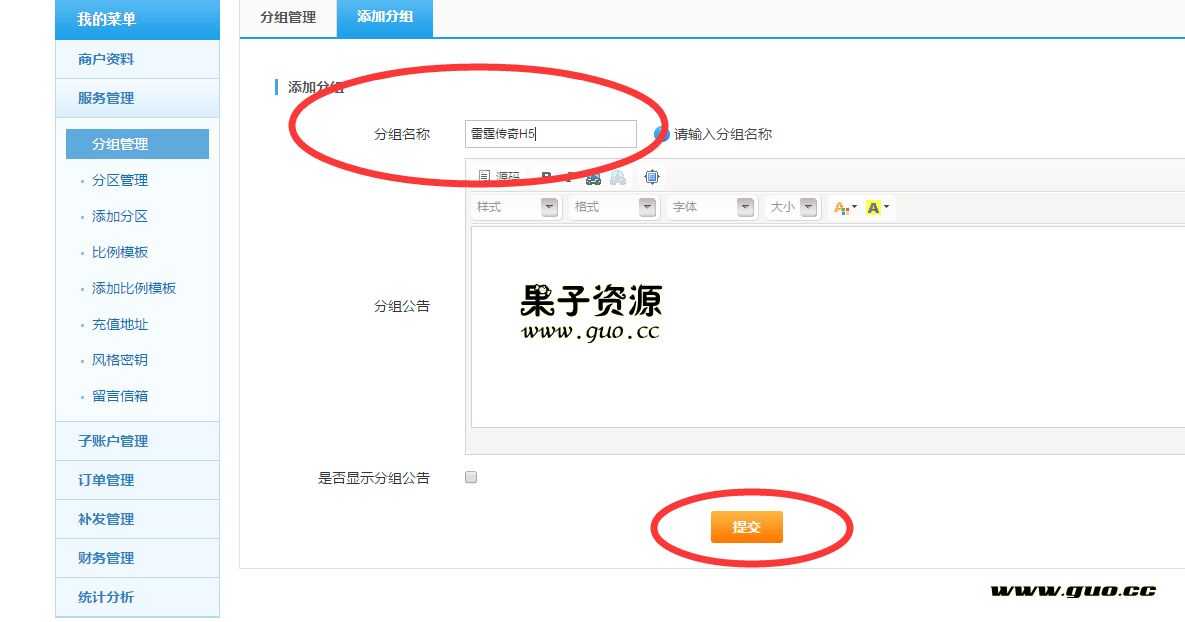Open the 字体 font dropdown
Screen dimensions: 1185x622
pos(712,207)
